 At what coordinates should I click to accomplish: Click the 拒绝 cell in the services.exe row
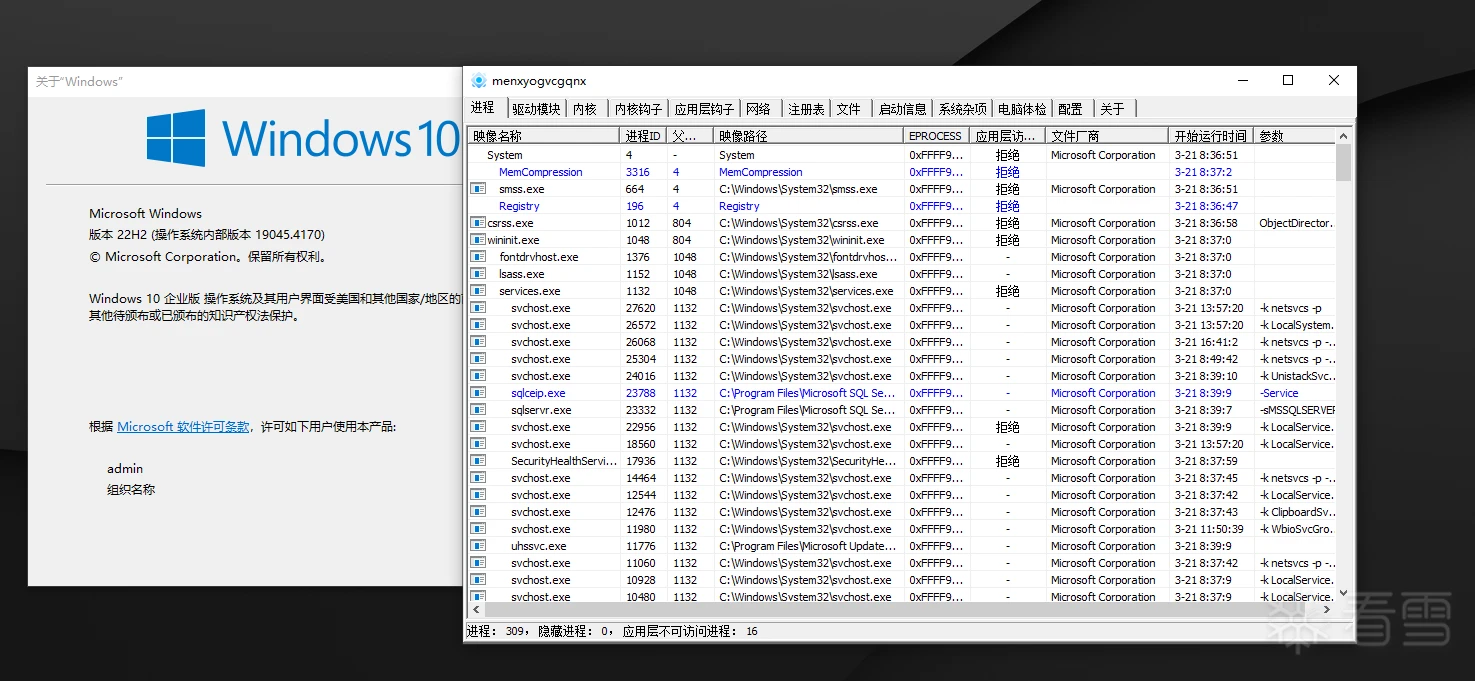tap(1007, 291)
